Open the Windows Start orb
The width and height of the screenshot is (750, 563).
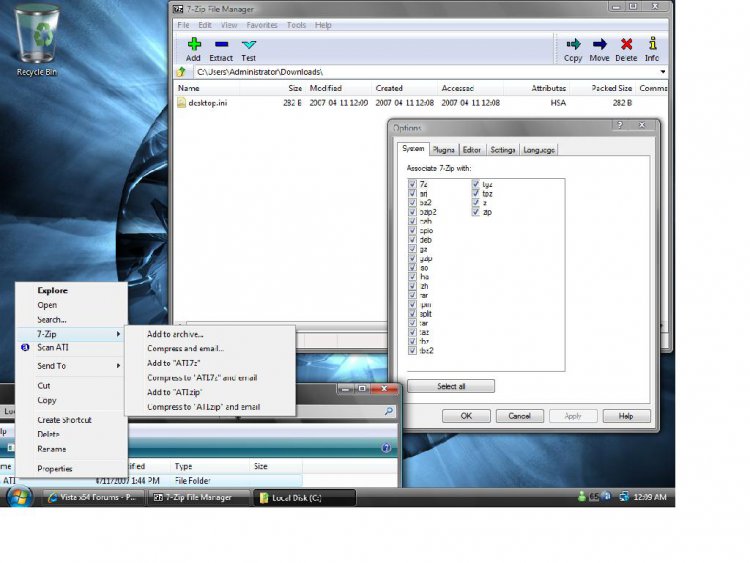[20, 497]
